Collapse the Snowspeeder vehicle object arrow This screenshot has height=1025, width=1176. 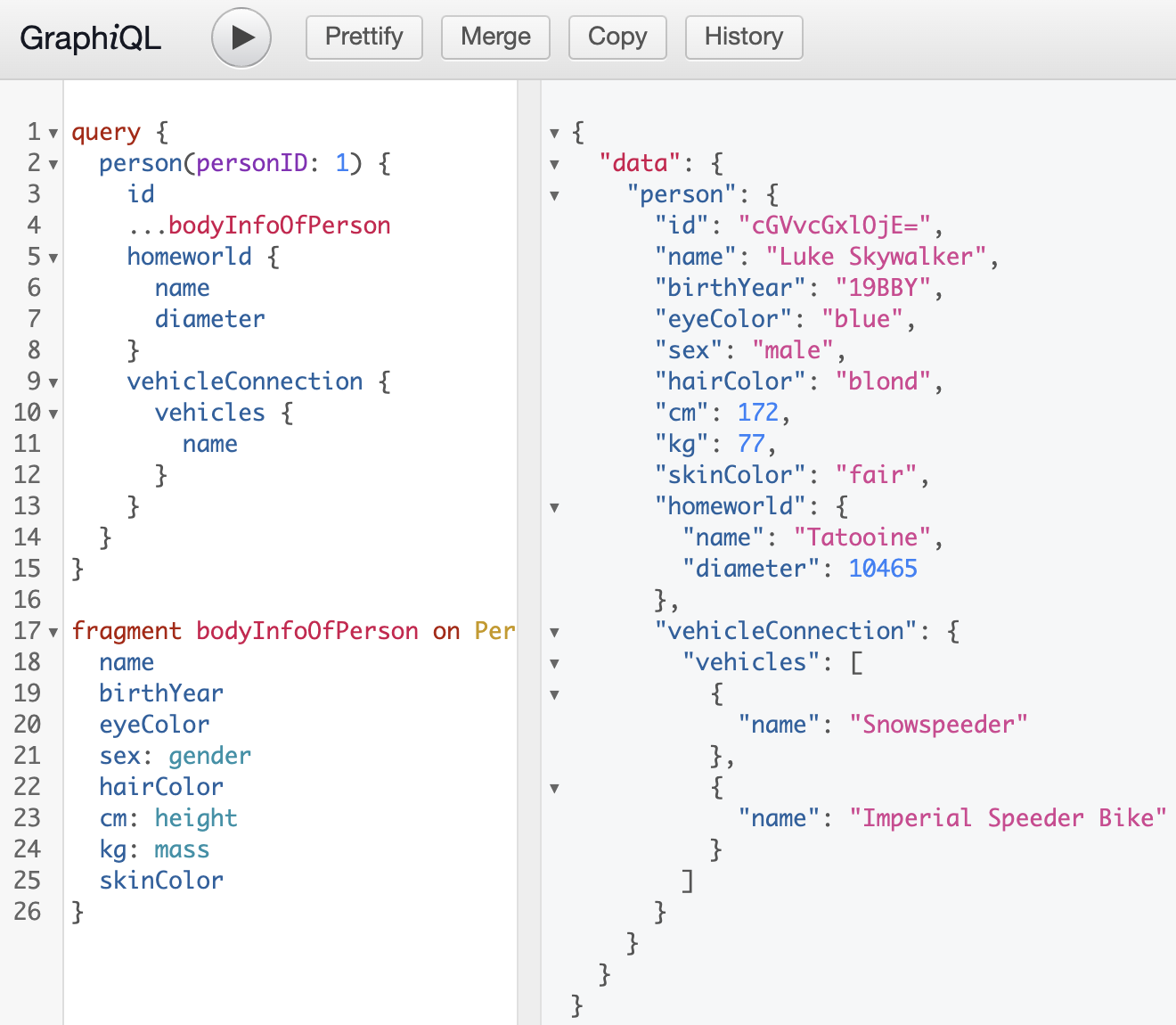554,695
